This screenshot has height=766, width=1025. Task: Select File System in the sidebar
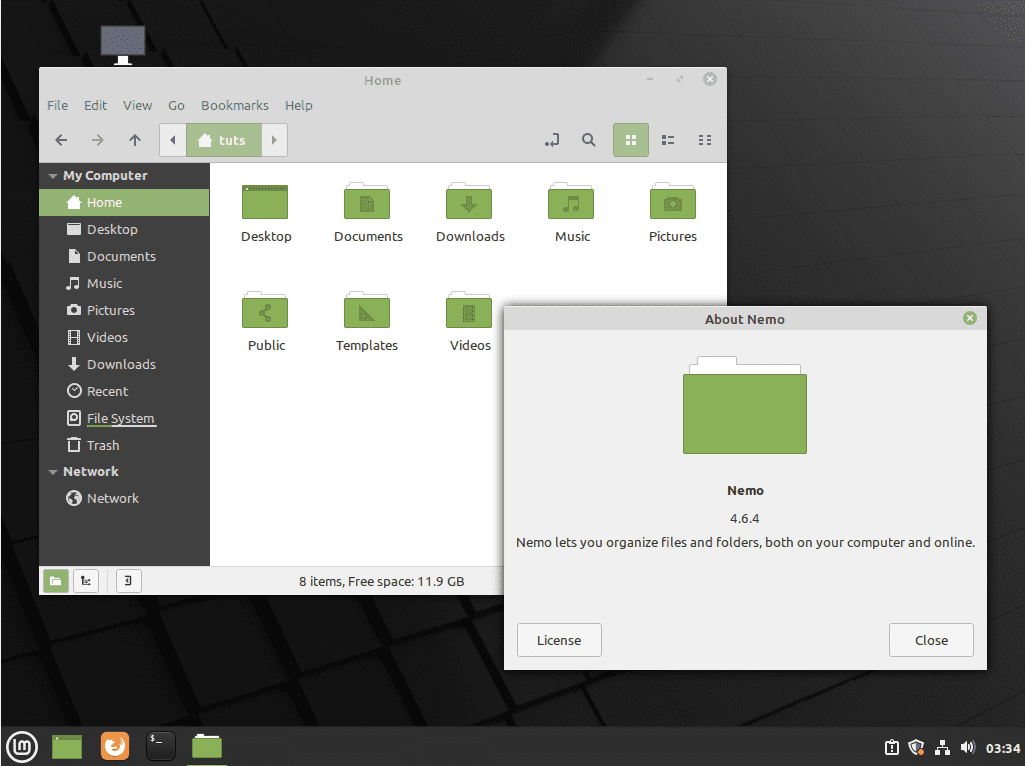pyautogui.click(x=119, y=418)
